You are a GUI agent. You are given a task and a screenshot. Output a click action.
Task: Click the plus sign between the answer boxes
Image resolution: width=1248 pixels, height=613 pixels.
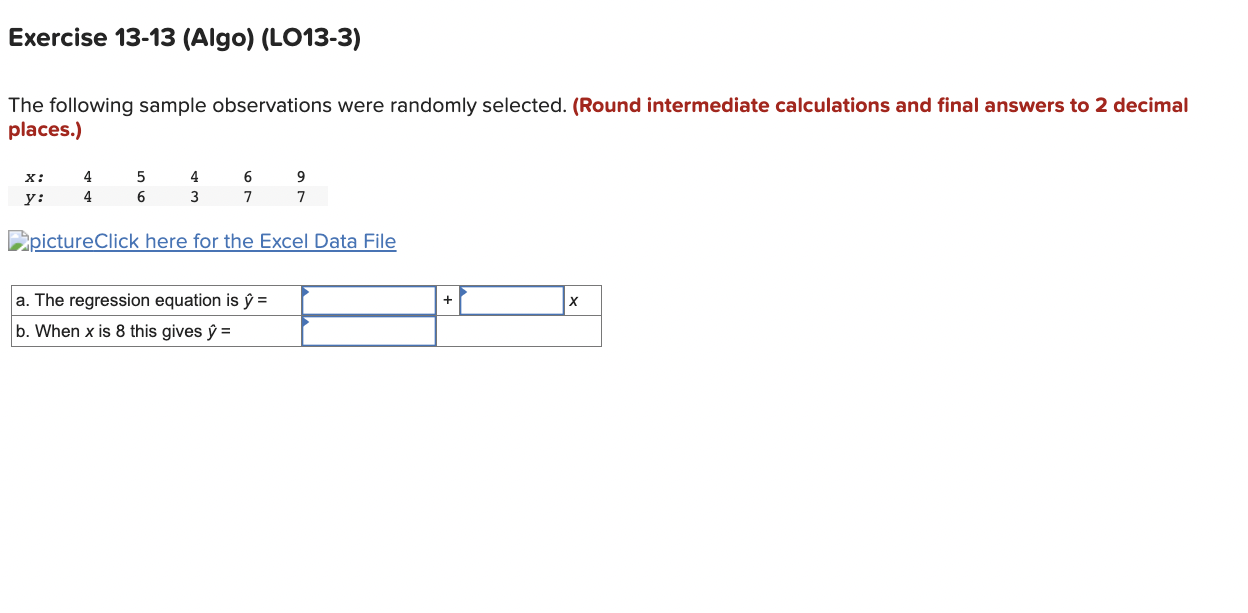(x=446, y=300)
